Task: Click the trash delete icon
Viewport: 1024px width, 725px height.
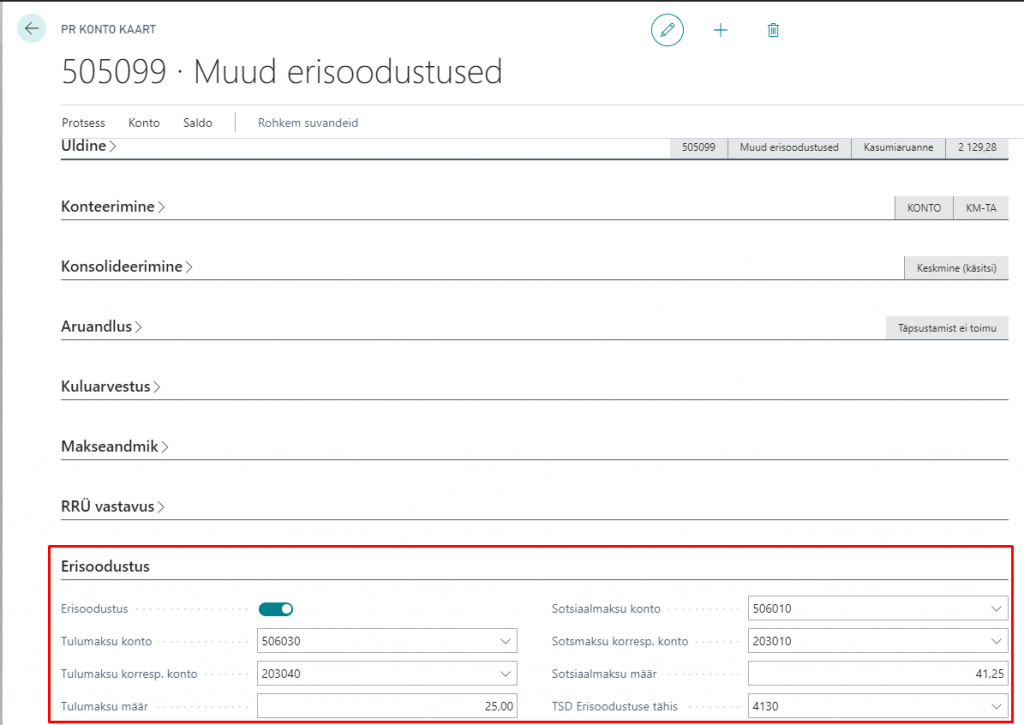Action: pos(773,30)
